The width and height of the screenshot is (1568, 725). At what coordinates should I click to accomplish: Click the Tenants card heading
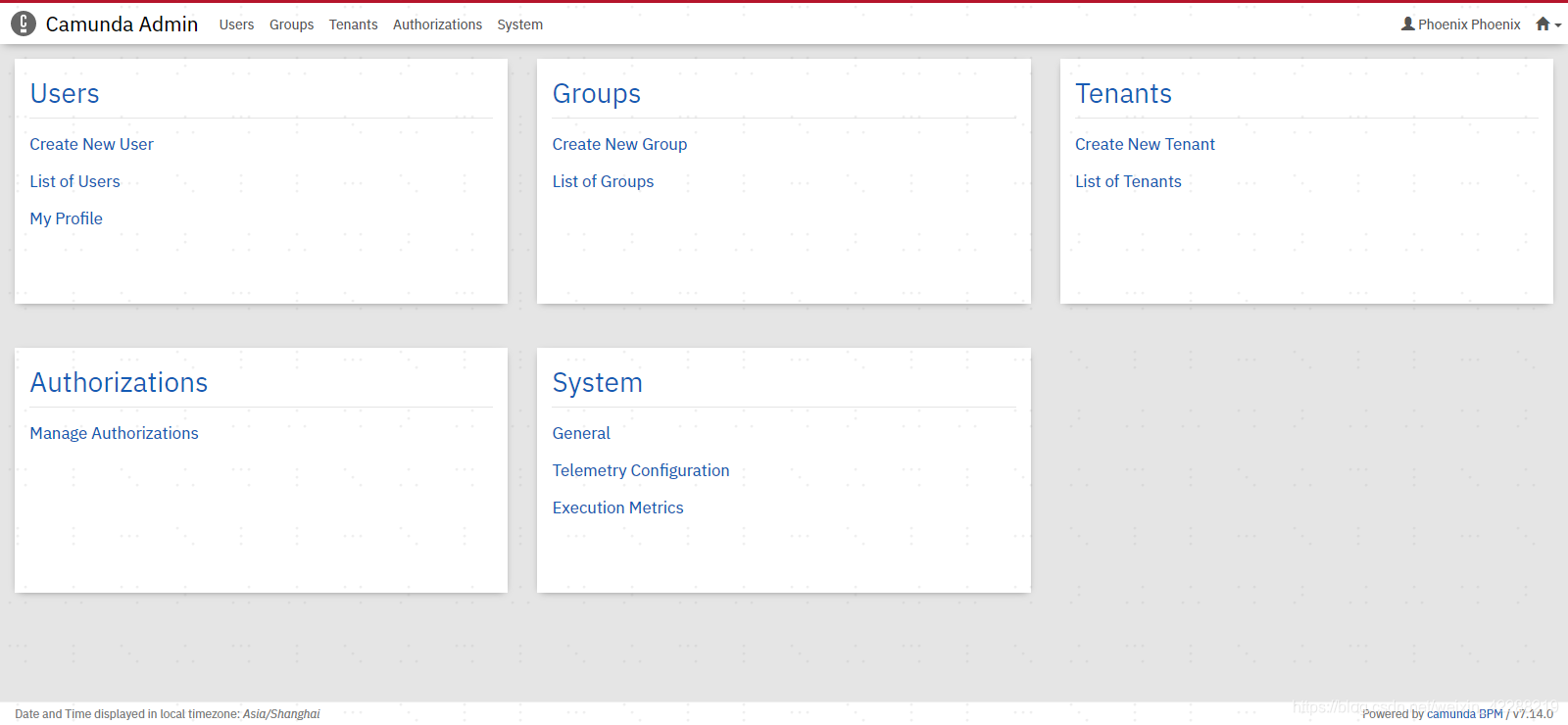1123,93
